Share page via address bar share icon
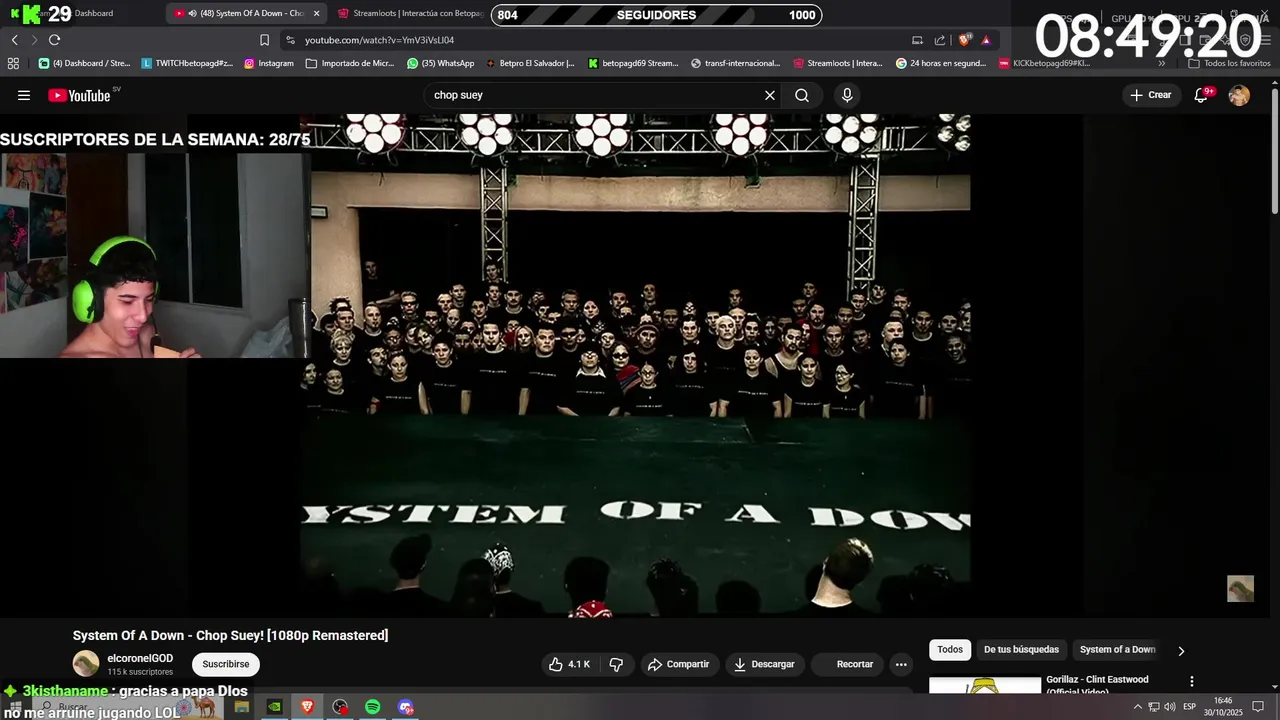Image resolution: width=1280 pixels, height=720 pixels. [940, 40]
